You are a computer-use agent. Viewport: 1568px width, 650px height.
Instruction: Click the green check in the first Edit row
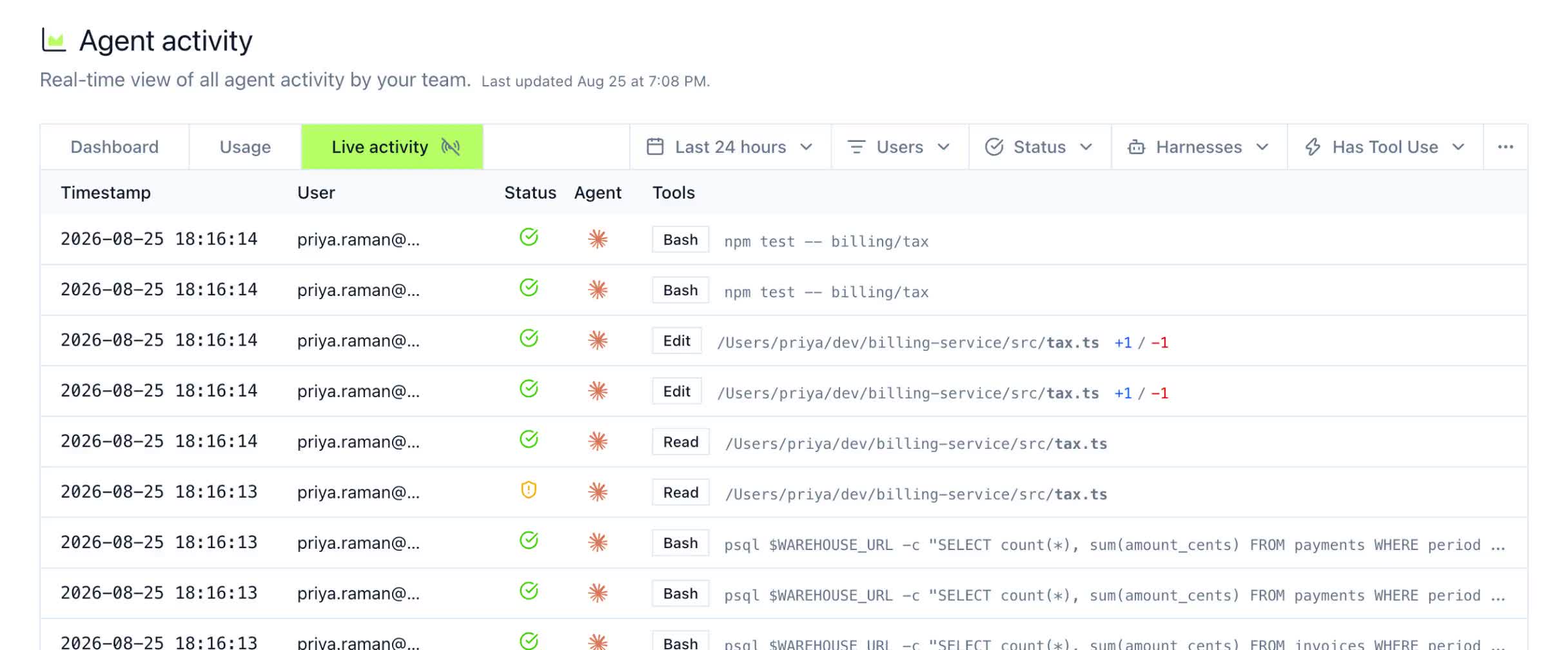[x=529, y=339]
